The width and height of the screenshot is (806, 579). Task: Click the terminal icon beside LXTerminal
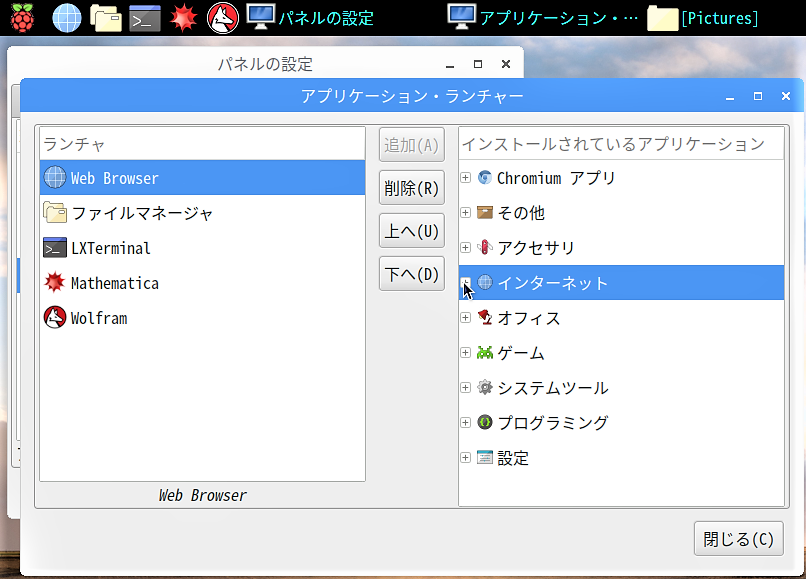coord(54,247)
